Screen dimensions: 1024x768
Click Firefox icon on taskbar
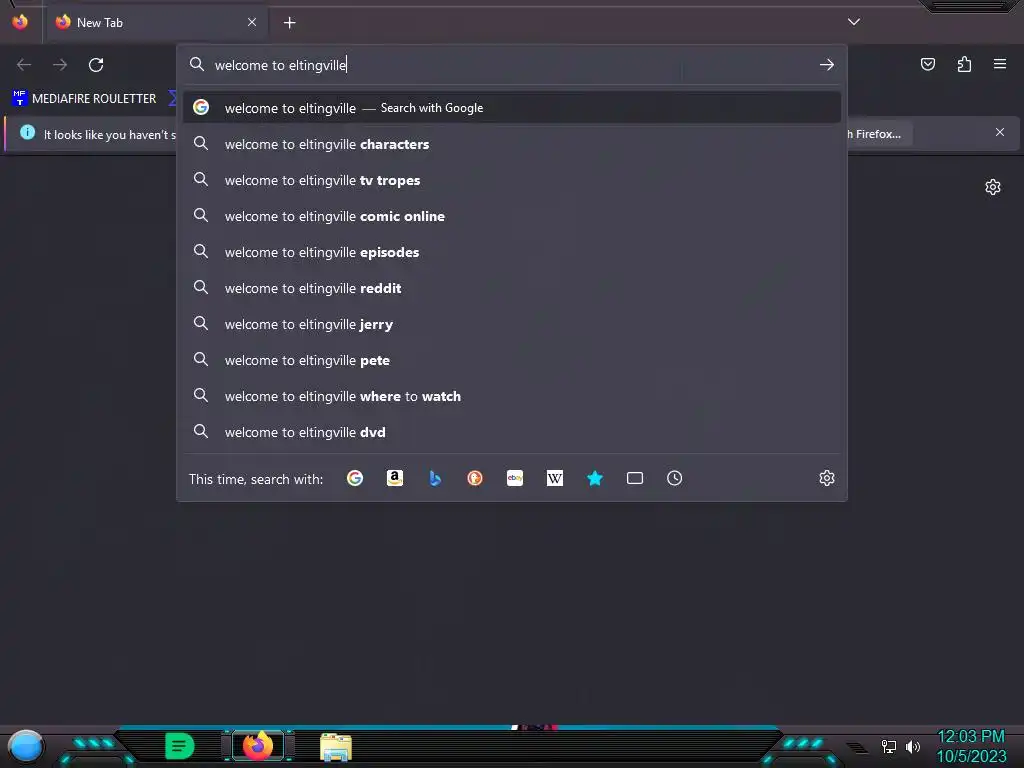tap(257, 745)
